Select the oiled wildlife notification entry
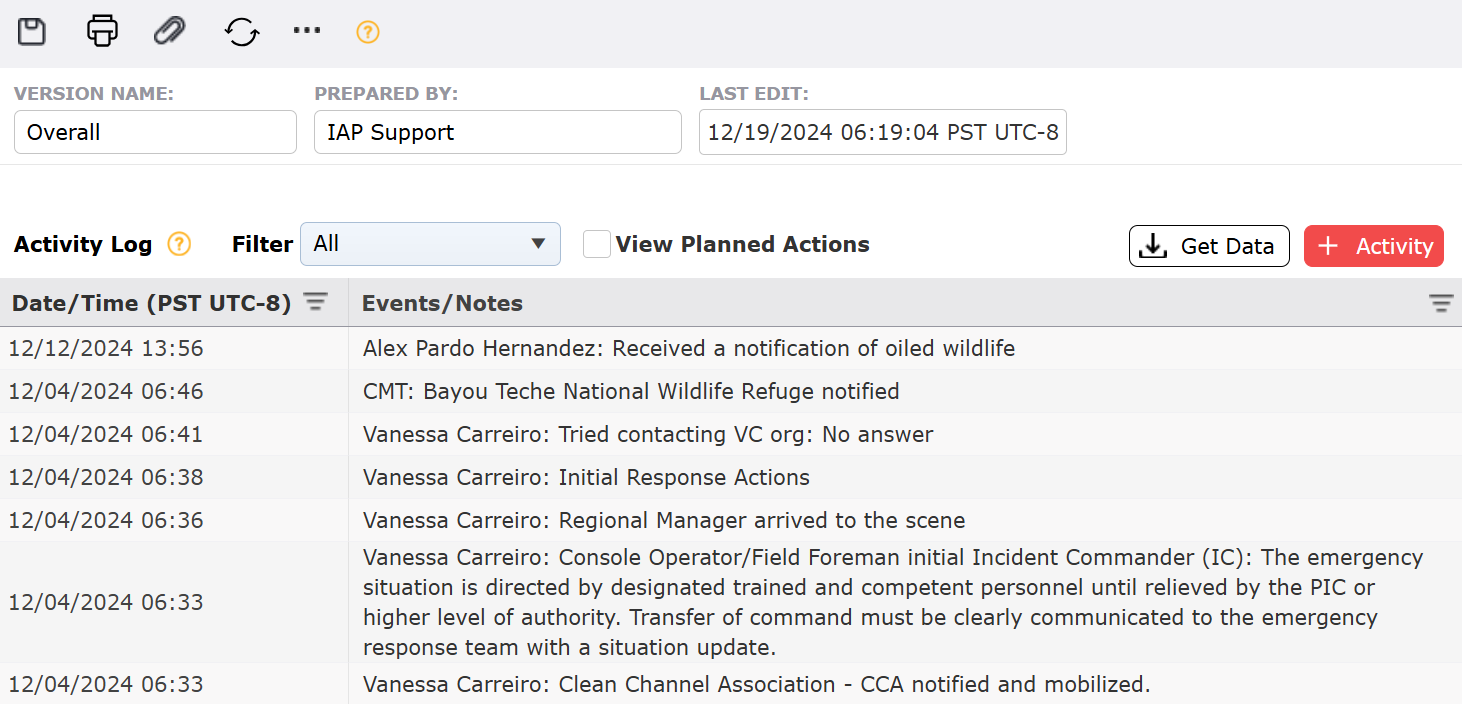 [687, 348]
